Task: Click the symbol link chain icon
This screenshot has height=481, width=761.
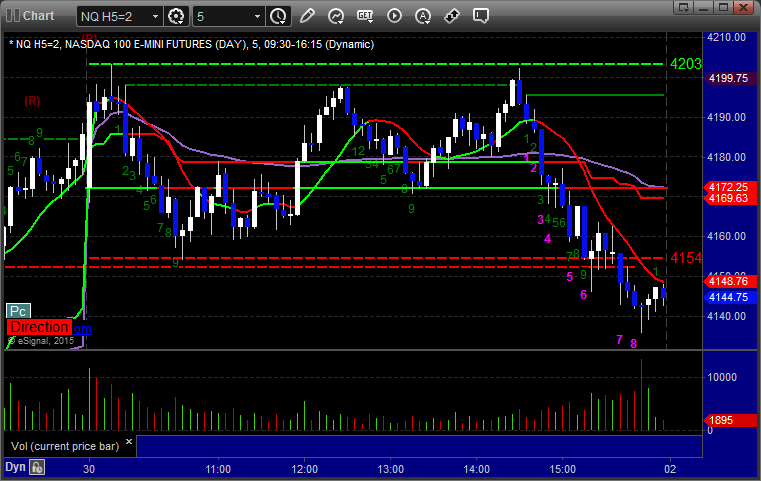Action: (x=452, y=16)
